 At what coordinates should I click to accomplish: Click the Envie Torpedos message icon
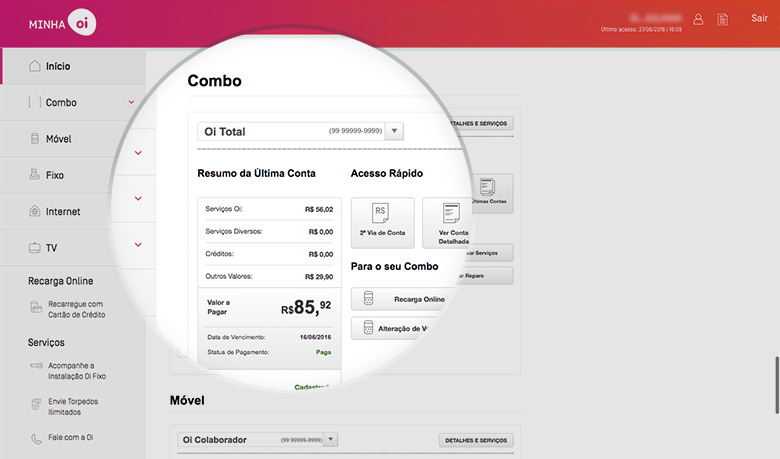(x=36, y=404)
